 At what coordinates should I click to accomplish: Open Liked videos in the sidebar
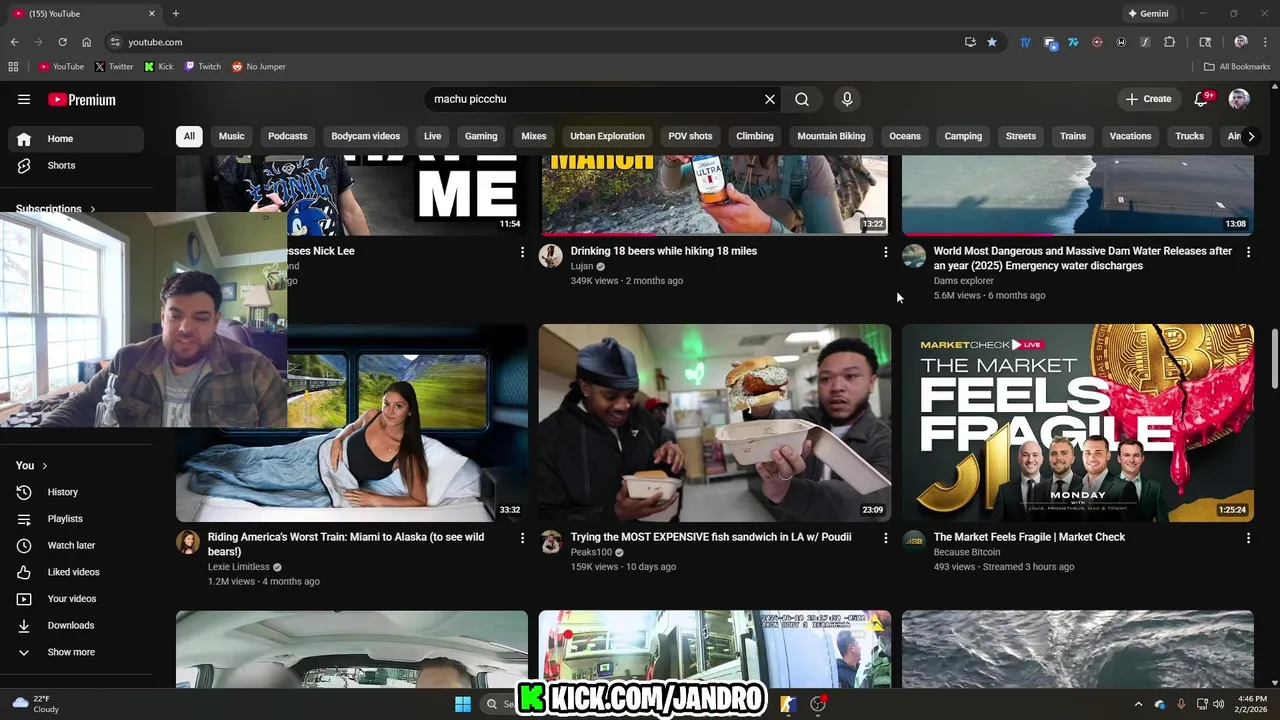pyautogui.click(x=76, y=572)
